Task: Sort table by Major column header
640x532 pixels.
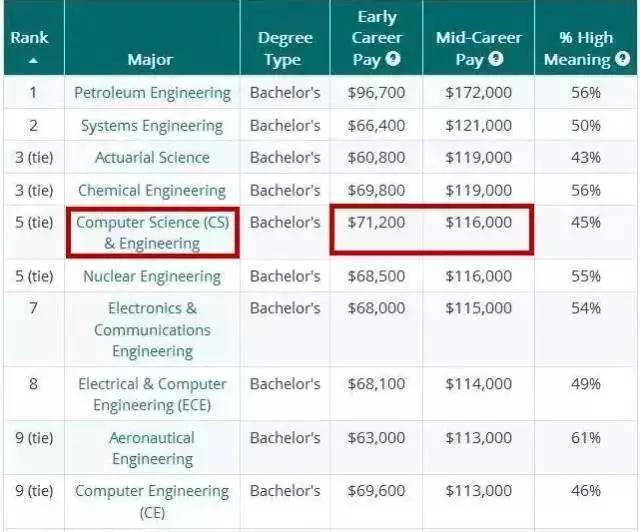Action: (x=151, y=59)
